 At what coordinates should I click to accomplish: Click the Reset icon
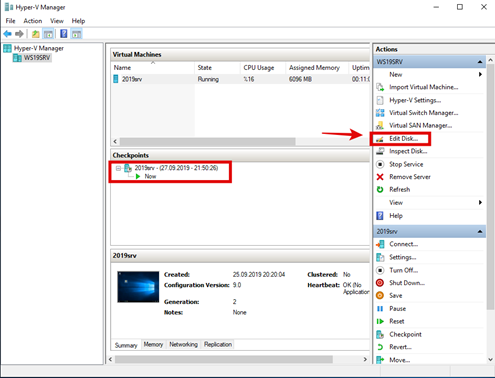point(380,321)
